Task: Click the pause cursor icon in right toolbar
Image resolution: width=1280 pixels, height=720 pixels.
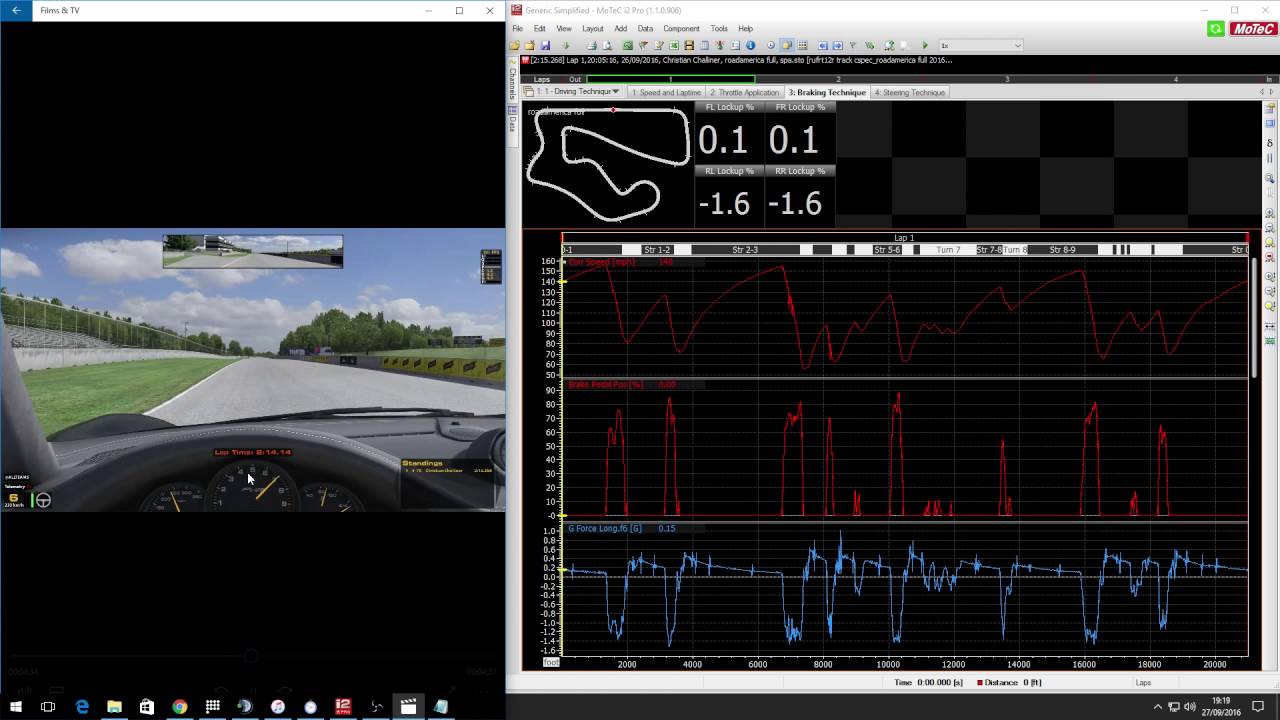Action: coord(1270,158)
